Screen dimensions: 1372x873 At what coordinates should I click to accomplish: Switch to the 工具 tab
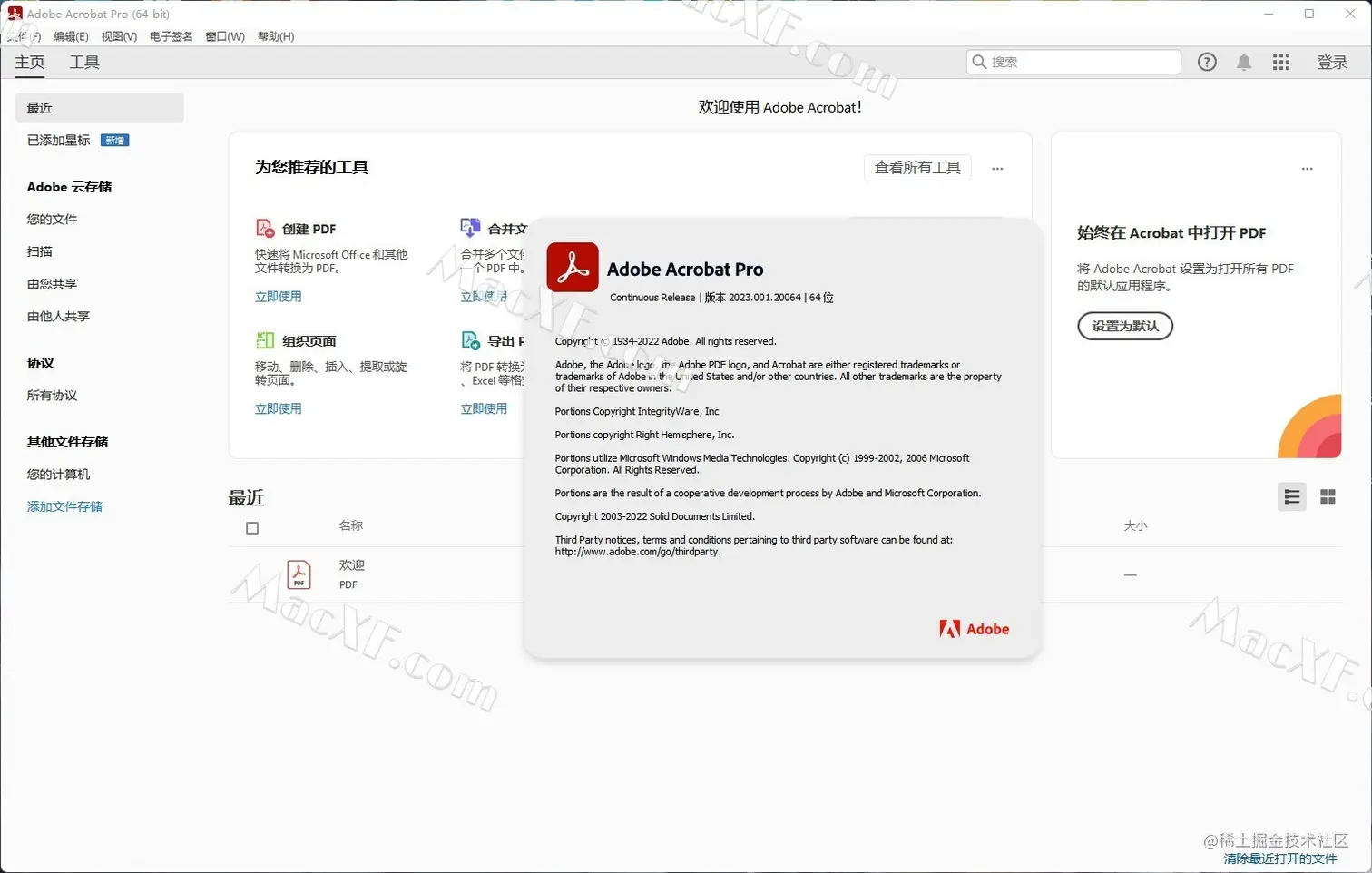(x=84, y=62)
